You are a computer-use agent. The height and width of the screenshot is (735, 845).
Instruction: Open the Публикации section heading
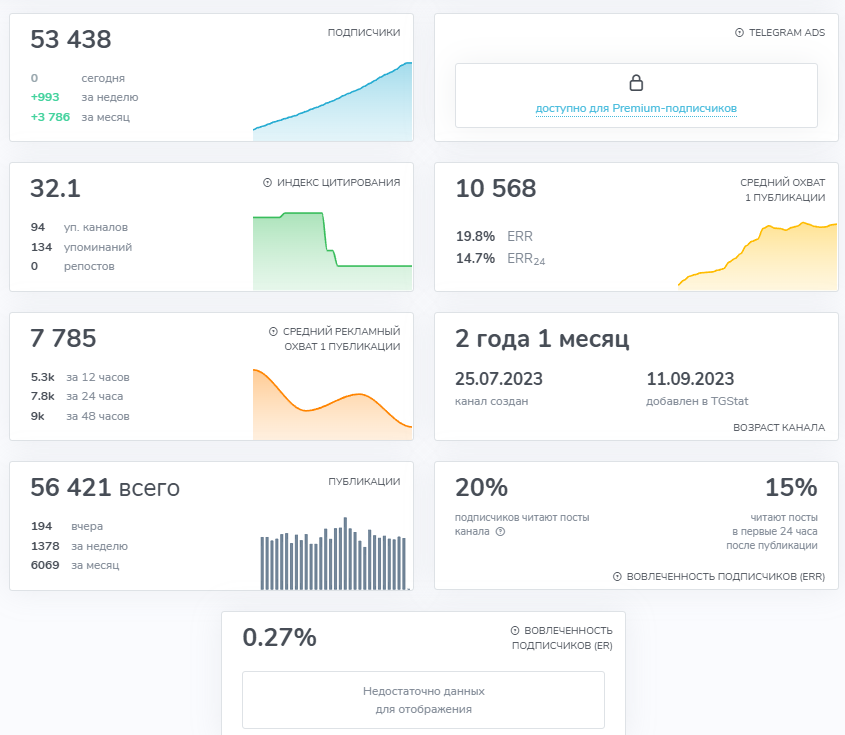[364, 482]
